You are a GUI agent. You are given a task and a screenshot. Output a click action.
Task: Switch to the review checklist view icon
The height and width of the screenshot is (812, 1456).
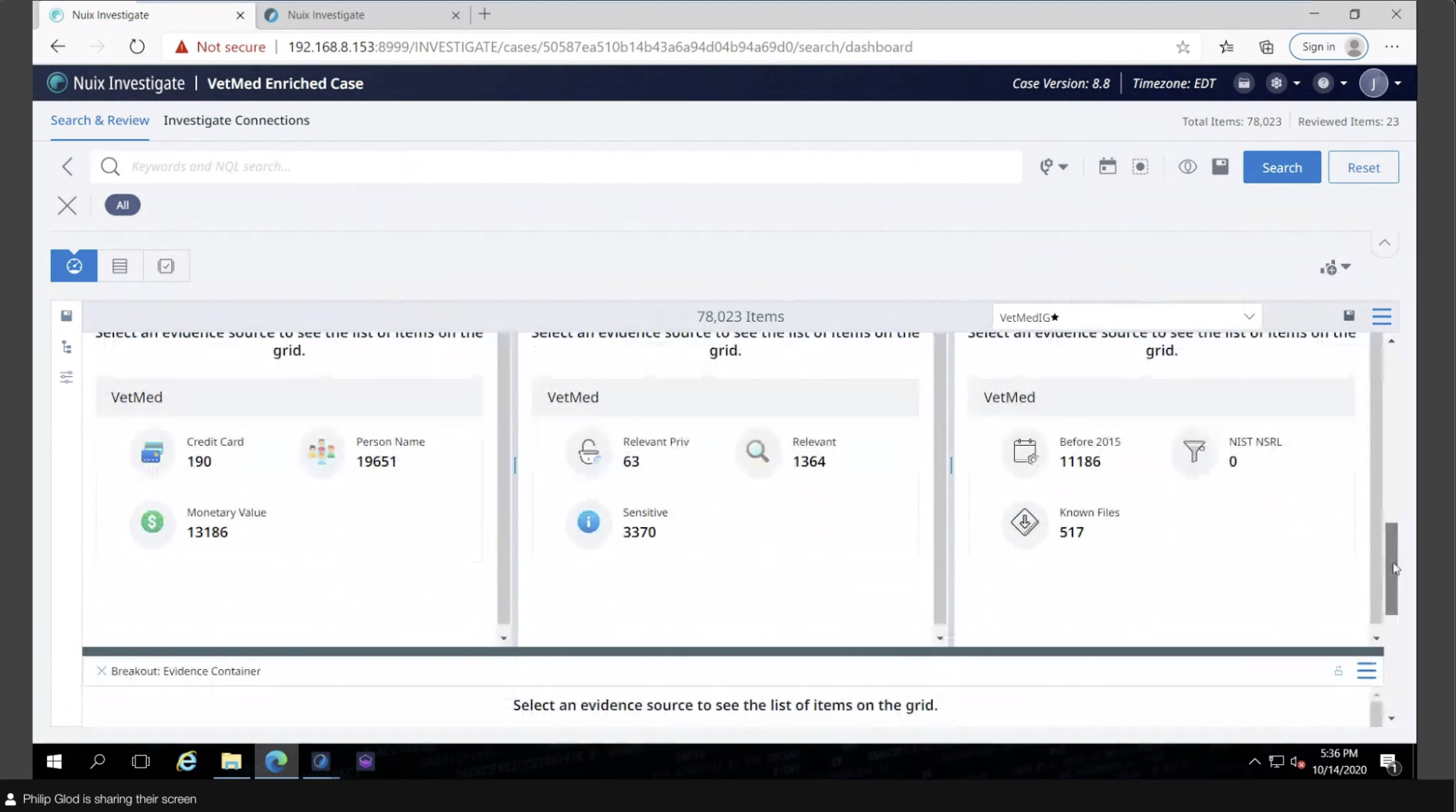[x=166, y=266]
